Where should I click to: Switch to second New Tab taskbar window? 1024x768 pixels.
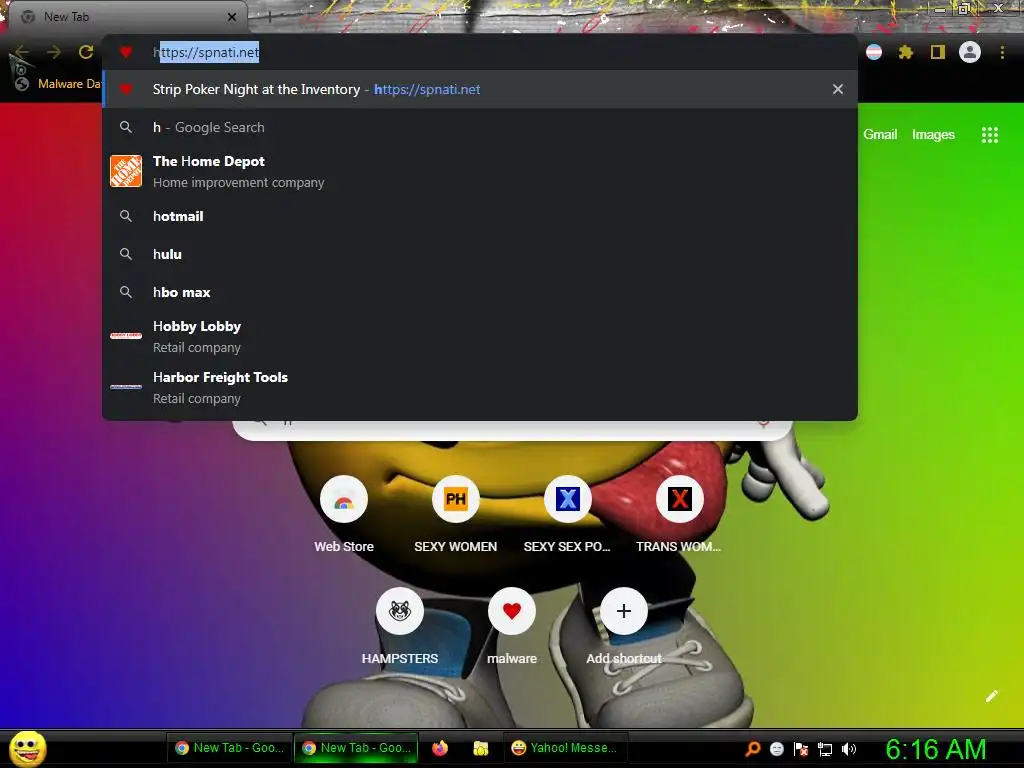(358, 748)
